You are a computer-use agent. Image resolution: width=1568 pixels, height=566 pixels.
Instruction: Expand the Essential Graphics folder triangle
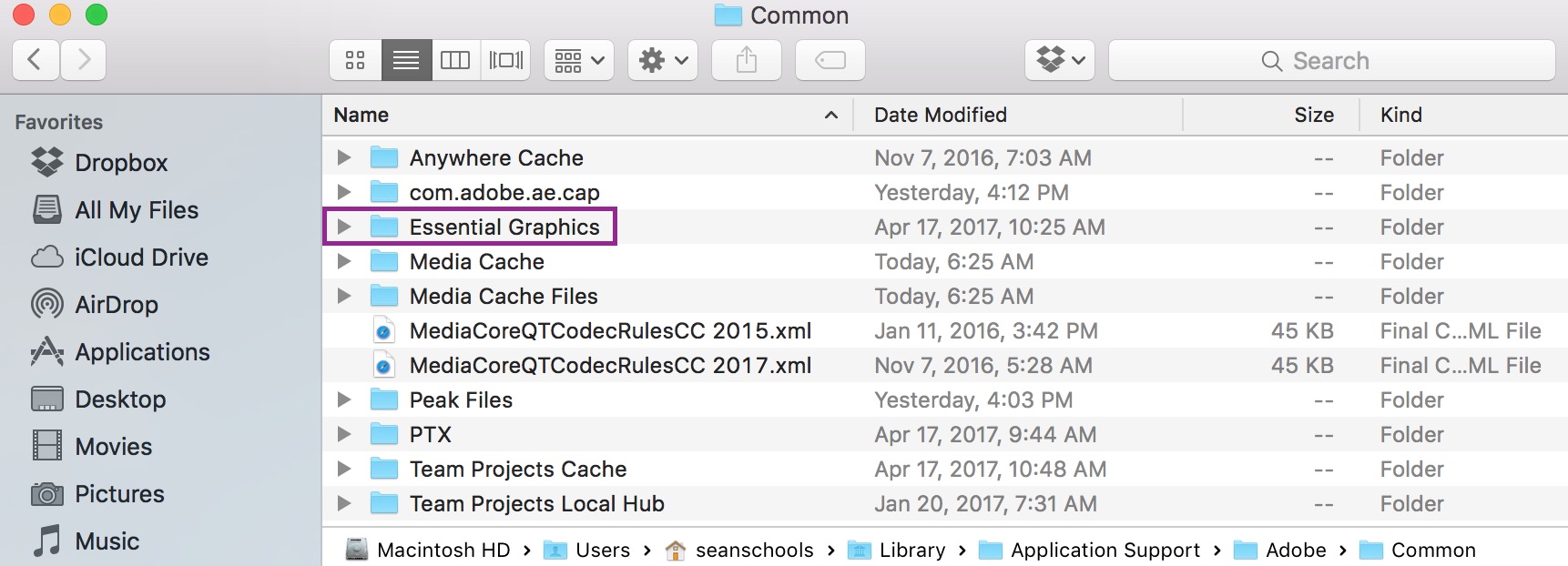[x=344, y=227]
